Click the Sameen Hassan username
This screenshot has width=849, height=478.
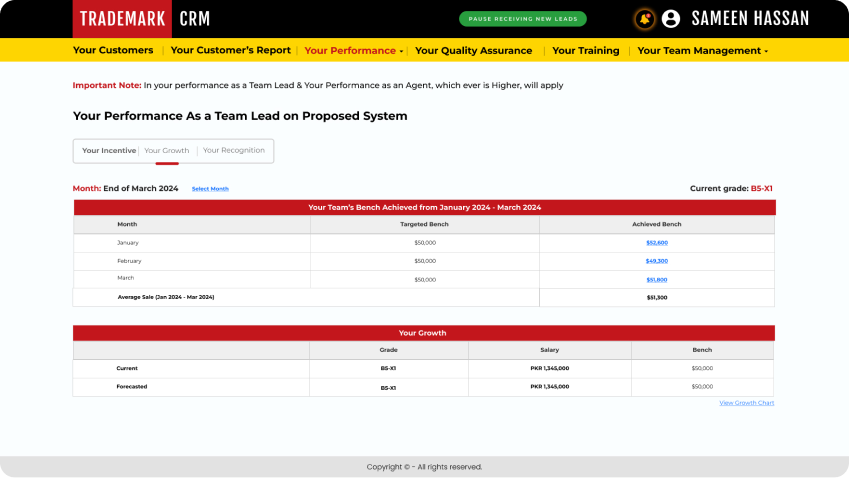pyautogui.click(x=750, y=19)
